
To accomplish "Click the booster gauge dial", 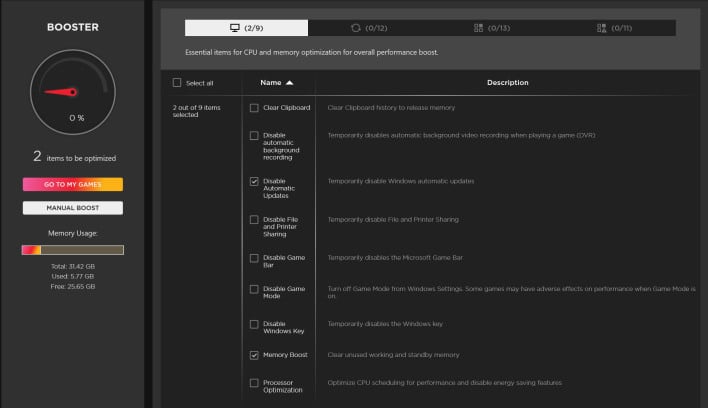I will click(73, 93).
